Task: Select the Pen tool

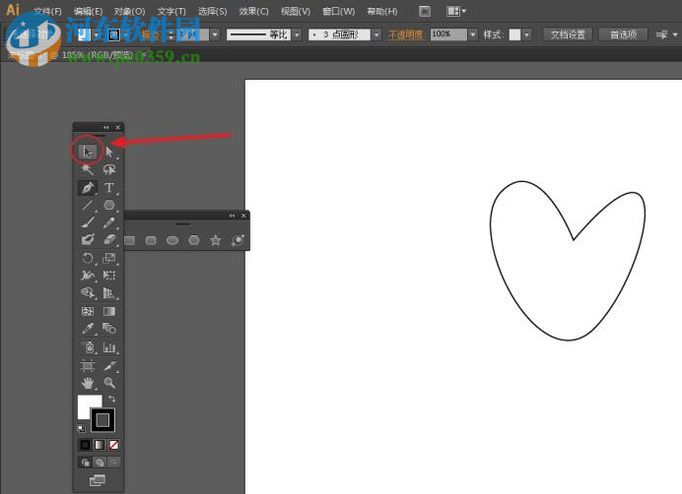Action: tap(88, 188)
